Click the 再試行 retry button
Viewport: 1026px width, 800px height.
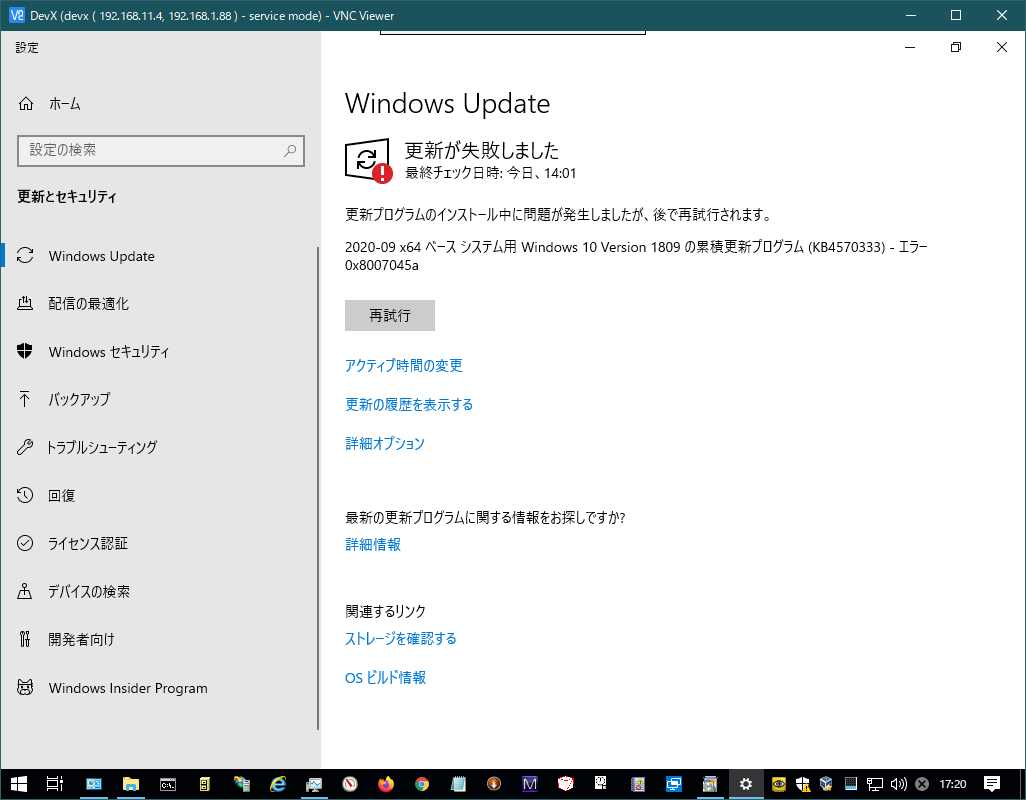(x=390, y=315)
